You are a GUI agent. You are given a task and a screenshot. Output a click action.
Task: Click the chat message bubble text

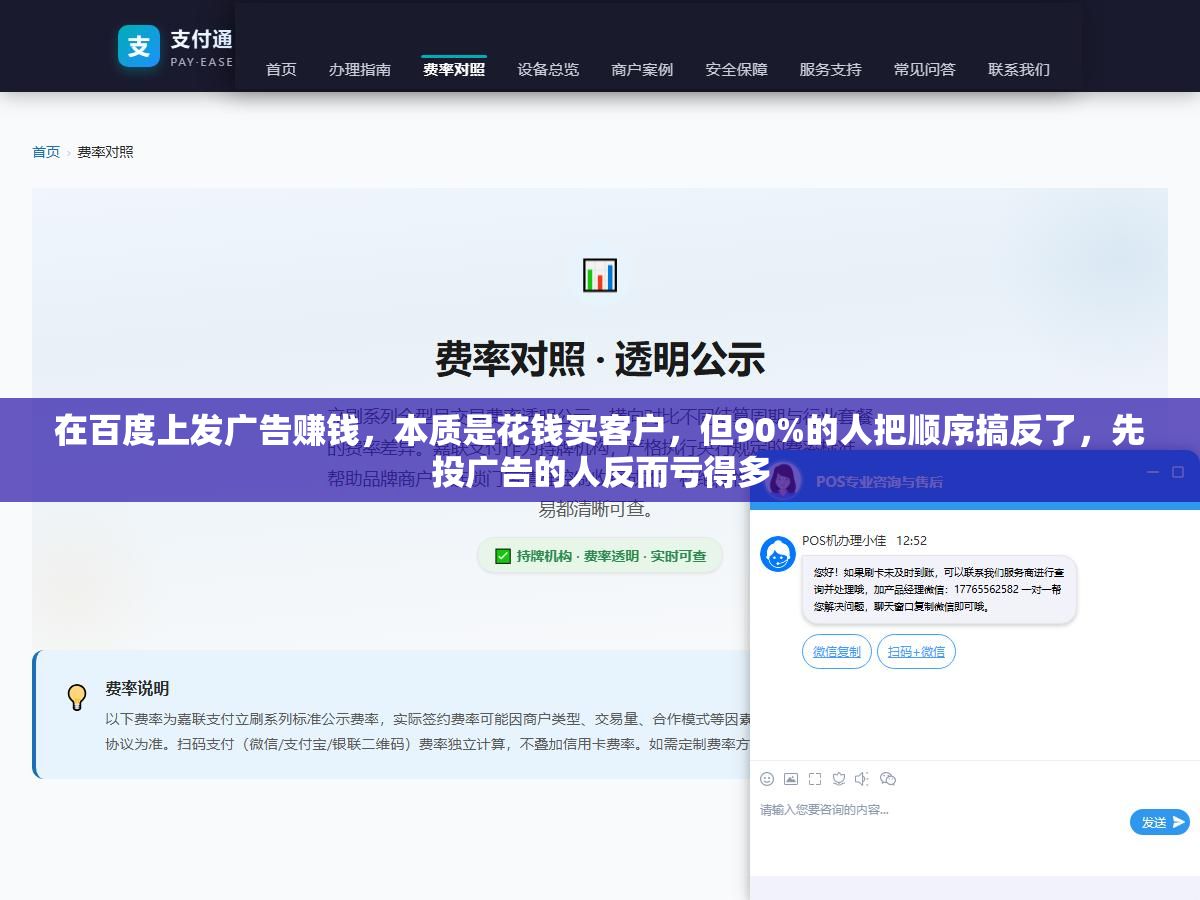pyautogui.click(x=939, y=590)
